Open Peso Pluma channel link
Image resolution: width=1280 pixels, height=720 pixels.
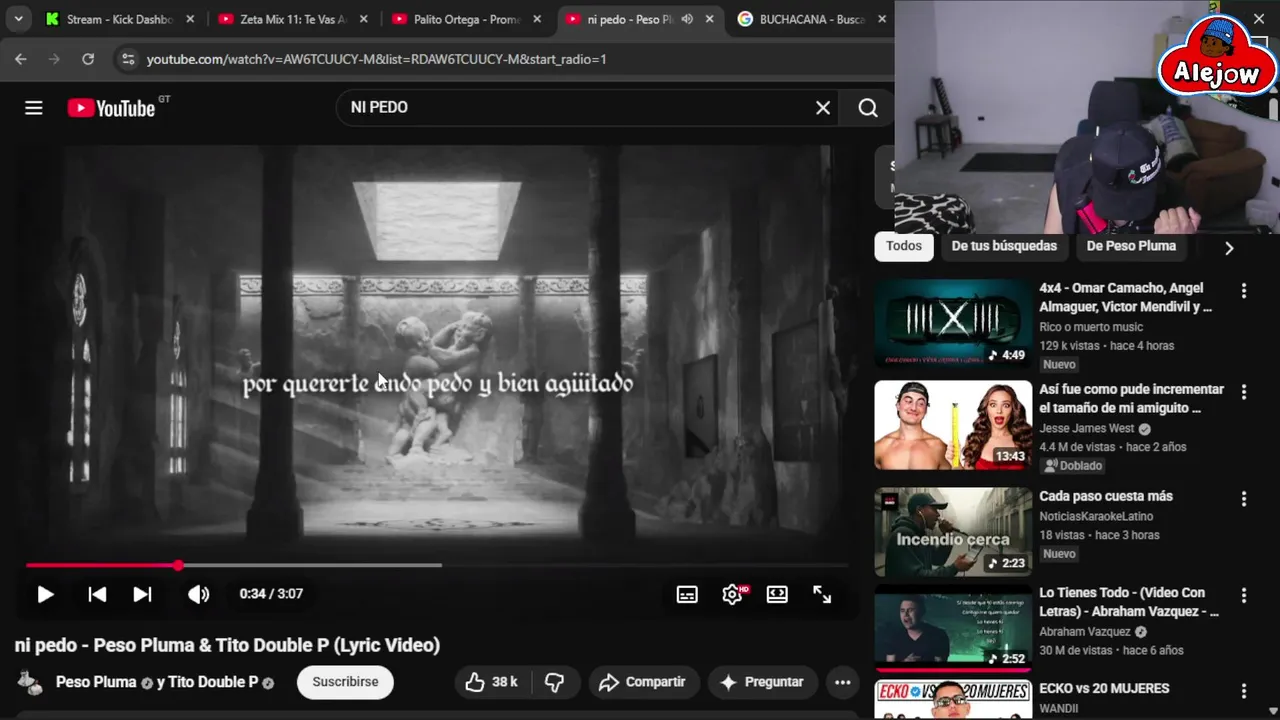(96, 682)
